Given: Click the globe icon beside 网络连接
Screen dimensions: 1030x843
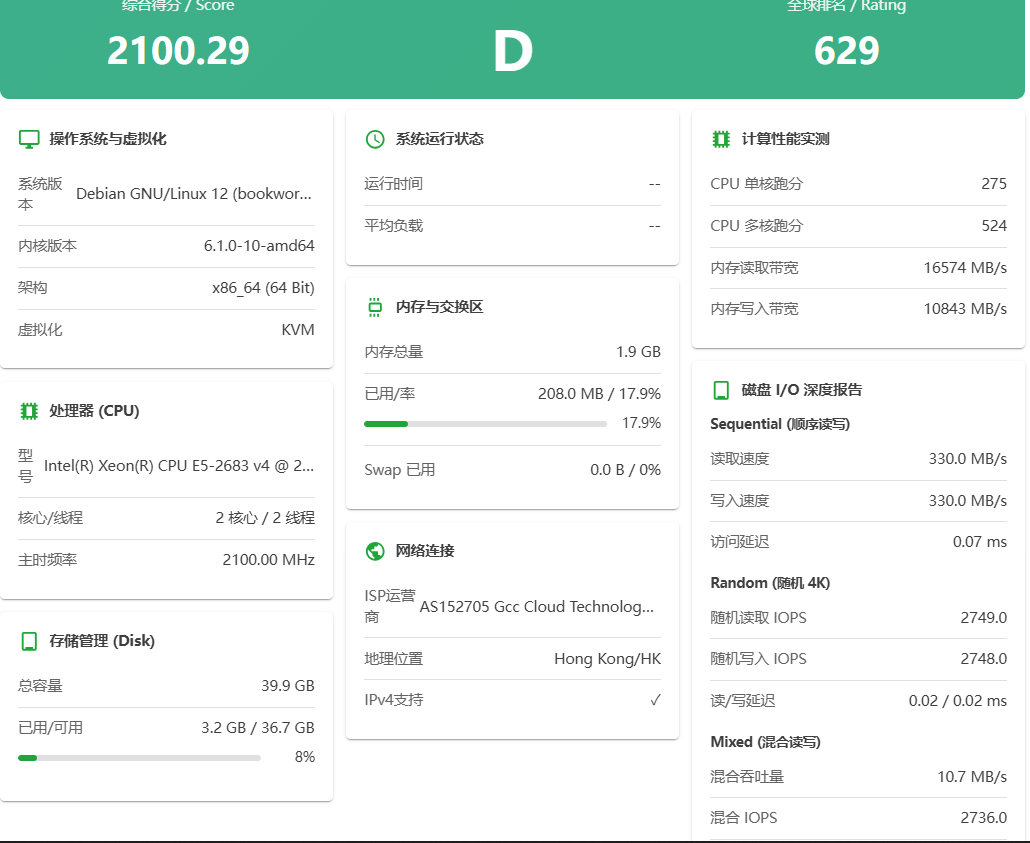Looking at the screenshot, I should 375,551.
